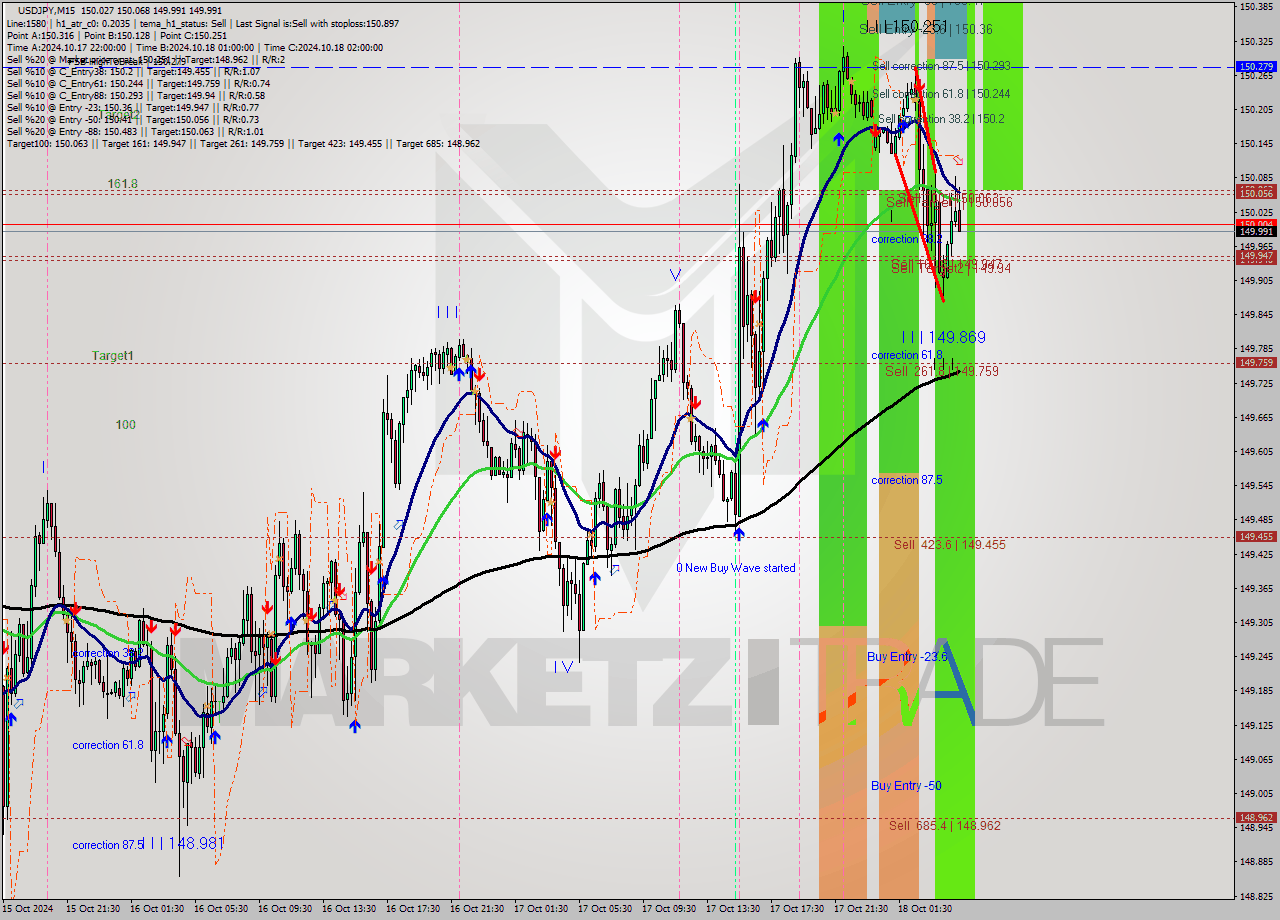Viewport: 1280px width, 920px height.
Task: Click the 'Sell %10 @ Entry -23: 150.36' line
Action: coord(133,107)
